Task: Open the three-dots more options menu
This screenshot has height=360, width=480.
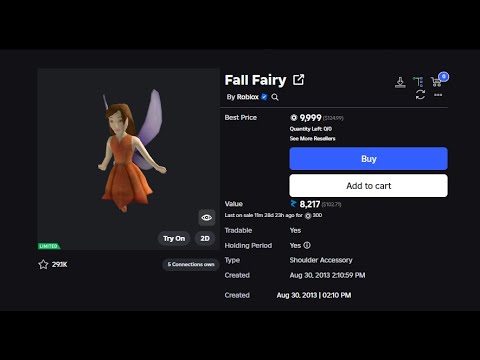Action: coord(438,95)
